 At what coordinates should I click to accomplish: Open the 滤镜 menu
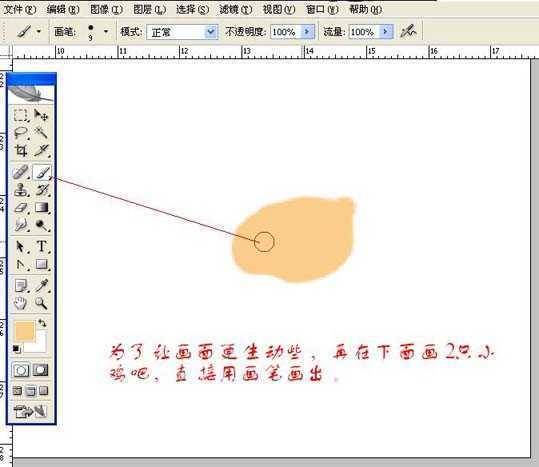point(236,9)
